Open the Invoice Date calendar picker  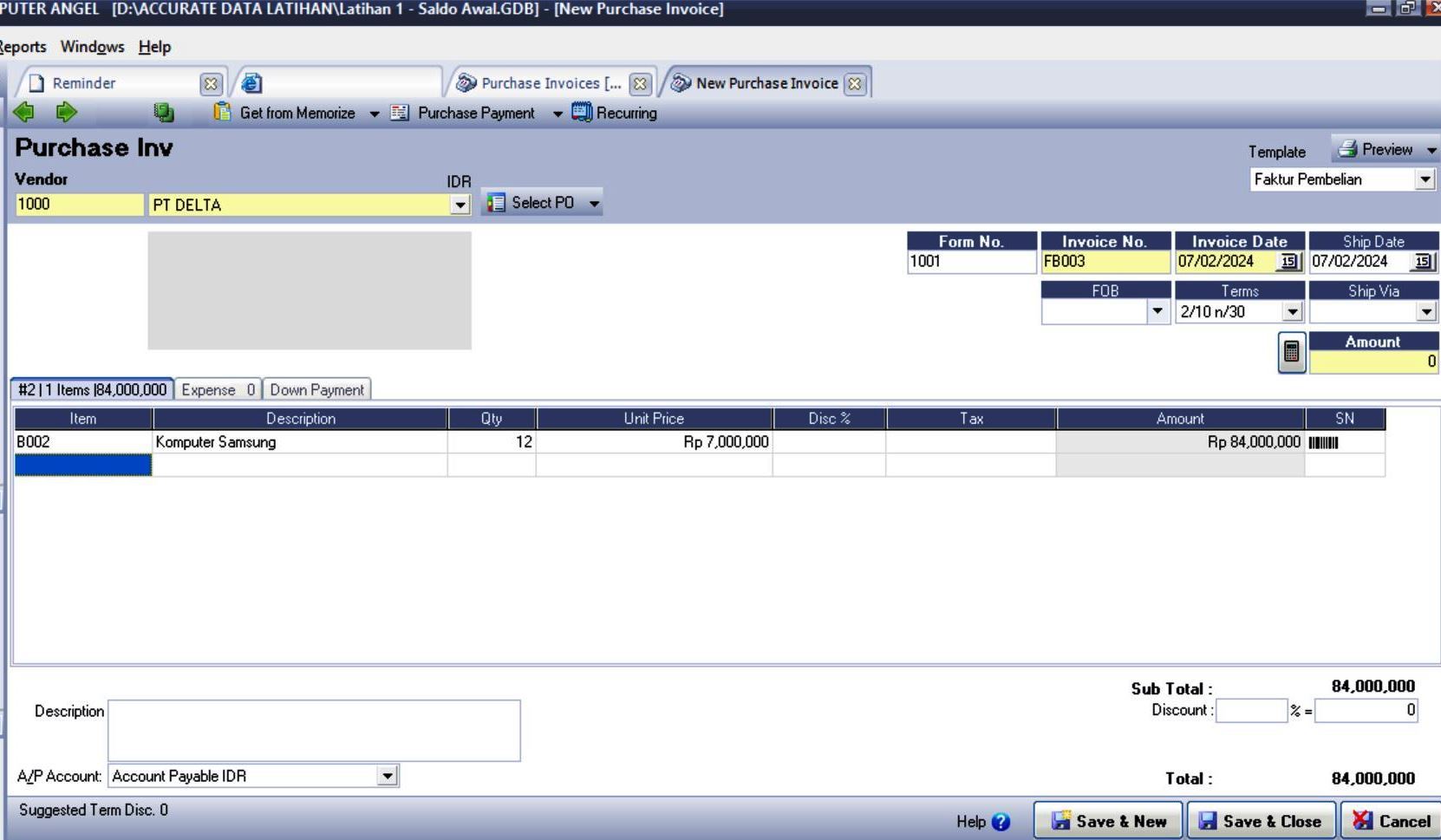pos(1288,262)
